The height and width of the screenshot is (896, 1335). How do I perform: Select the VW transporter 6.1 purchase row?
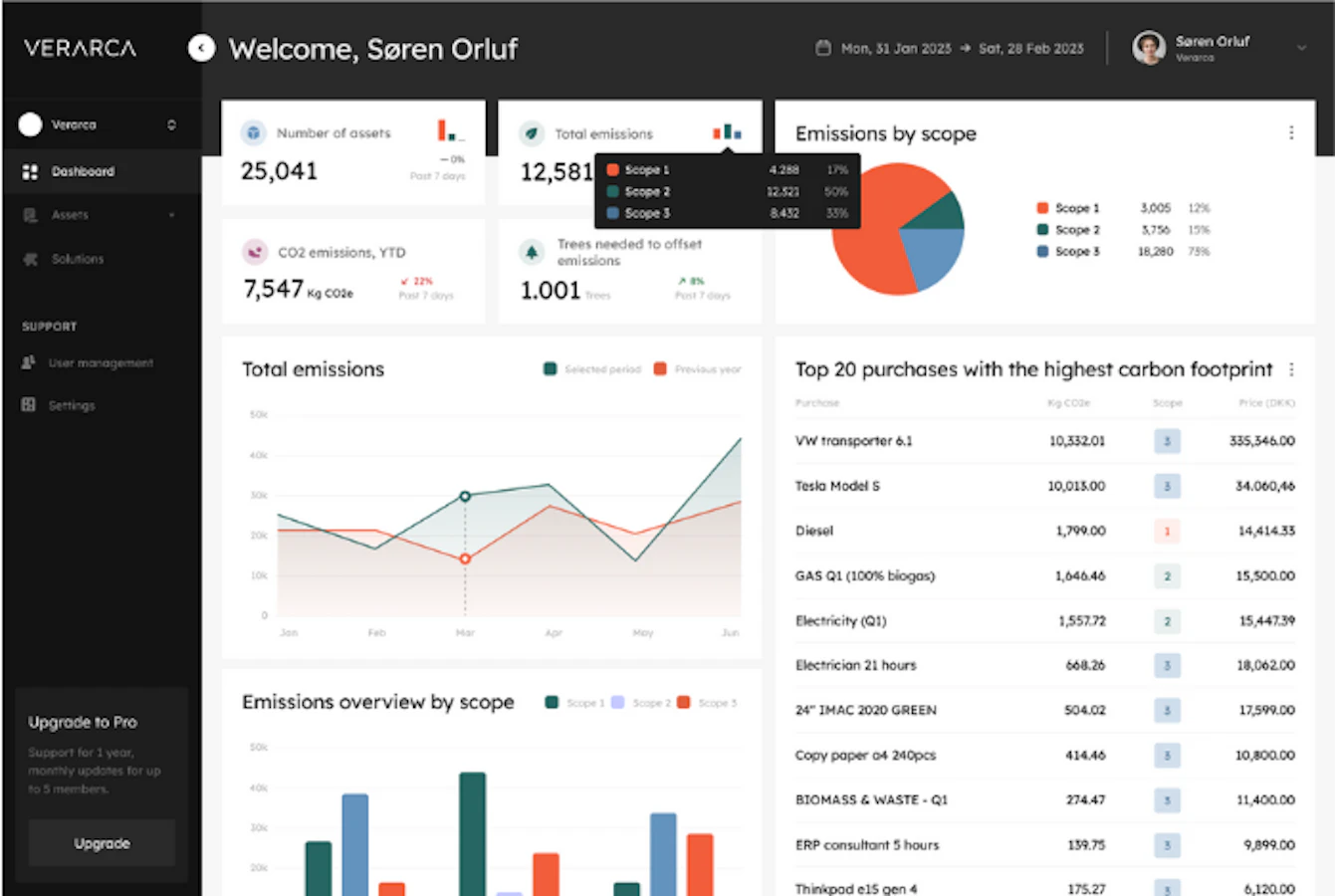click(1045, 441)
